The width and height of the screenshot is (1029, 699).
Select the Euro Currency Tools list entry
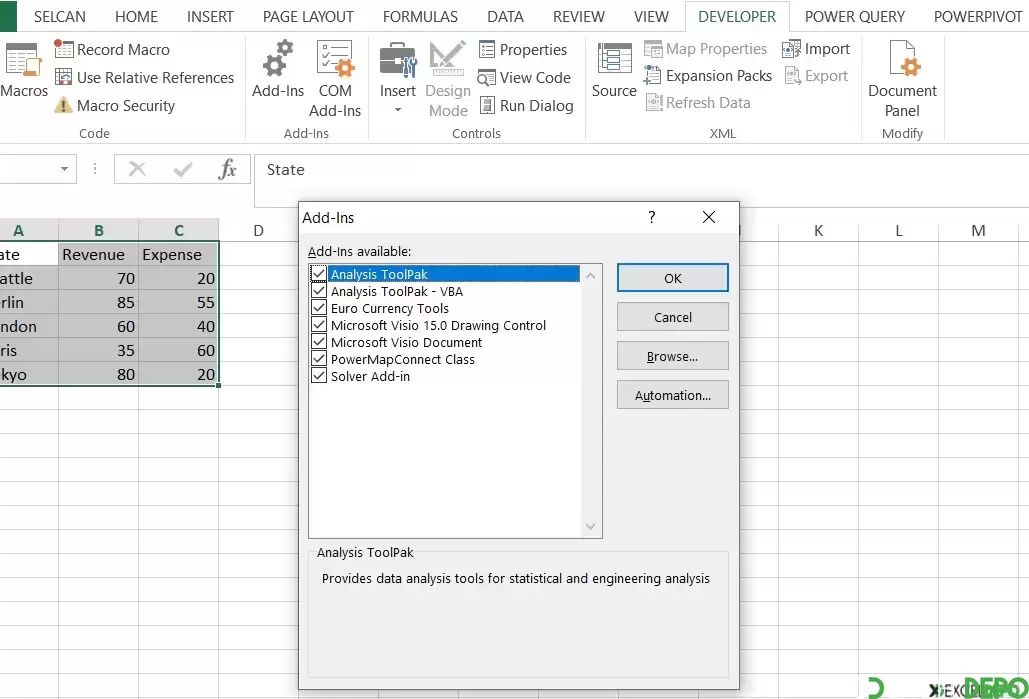pos(390,308)
